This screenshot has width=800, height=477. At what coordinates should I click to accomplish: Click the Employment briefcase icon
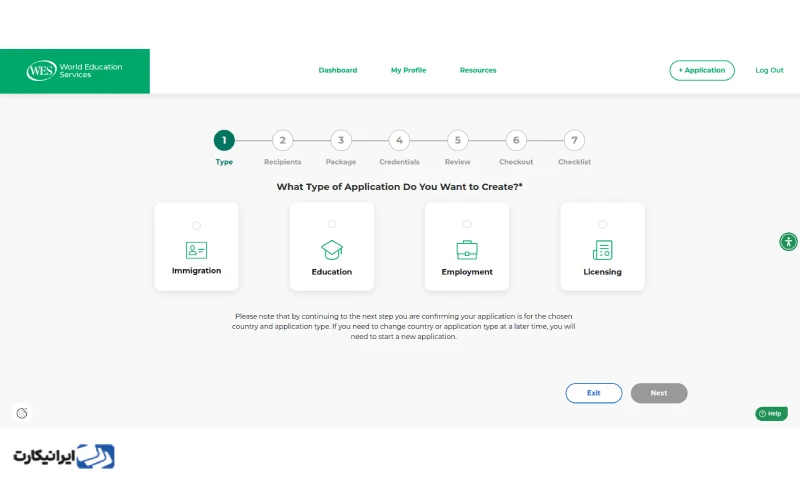(x=467, y=250)
